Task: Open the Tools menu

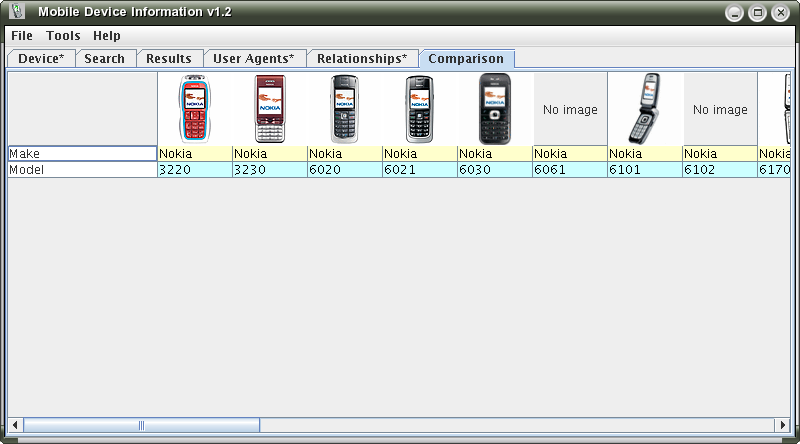Action: 63,36
